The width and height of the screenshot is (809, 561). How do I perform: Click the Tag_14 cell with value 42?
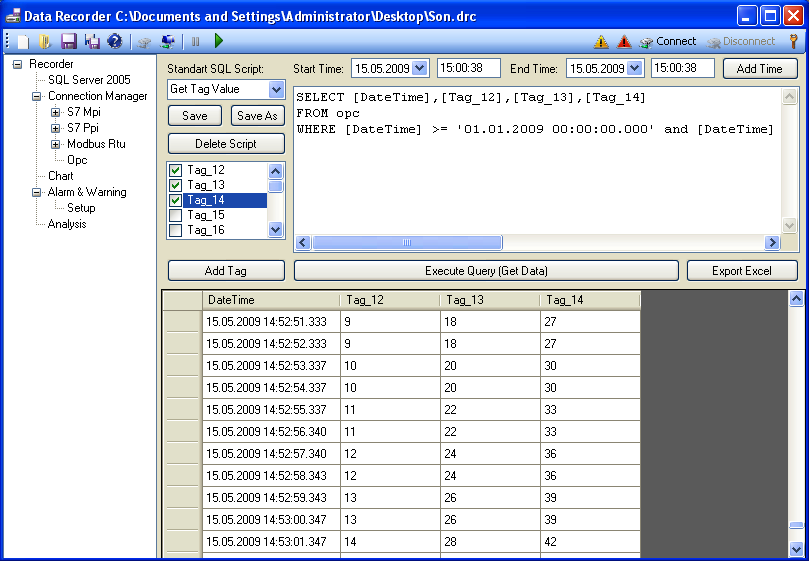click(590, 541)
